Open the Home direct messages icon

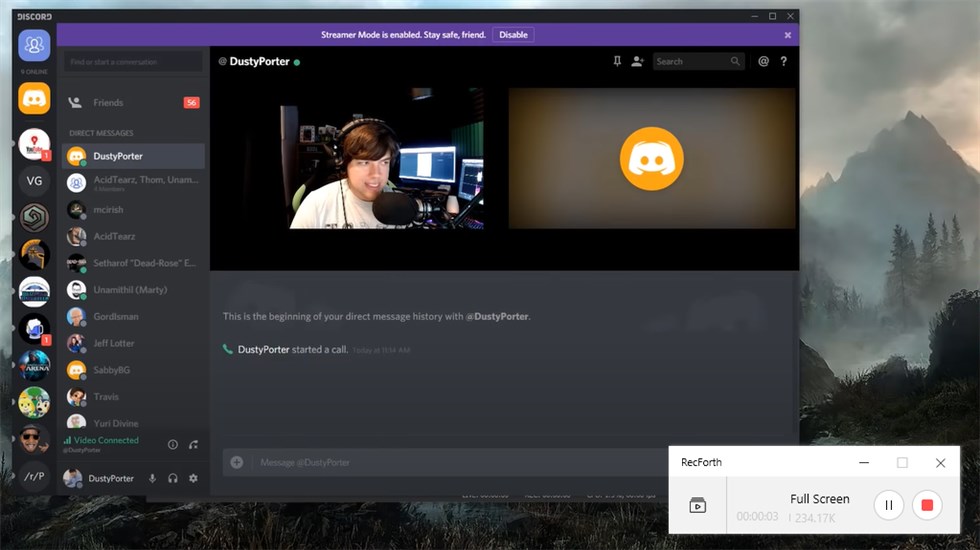coord(34,45)
